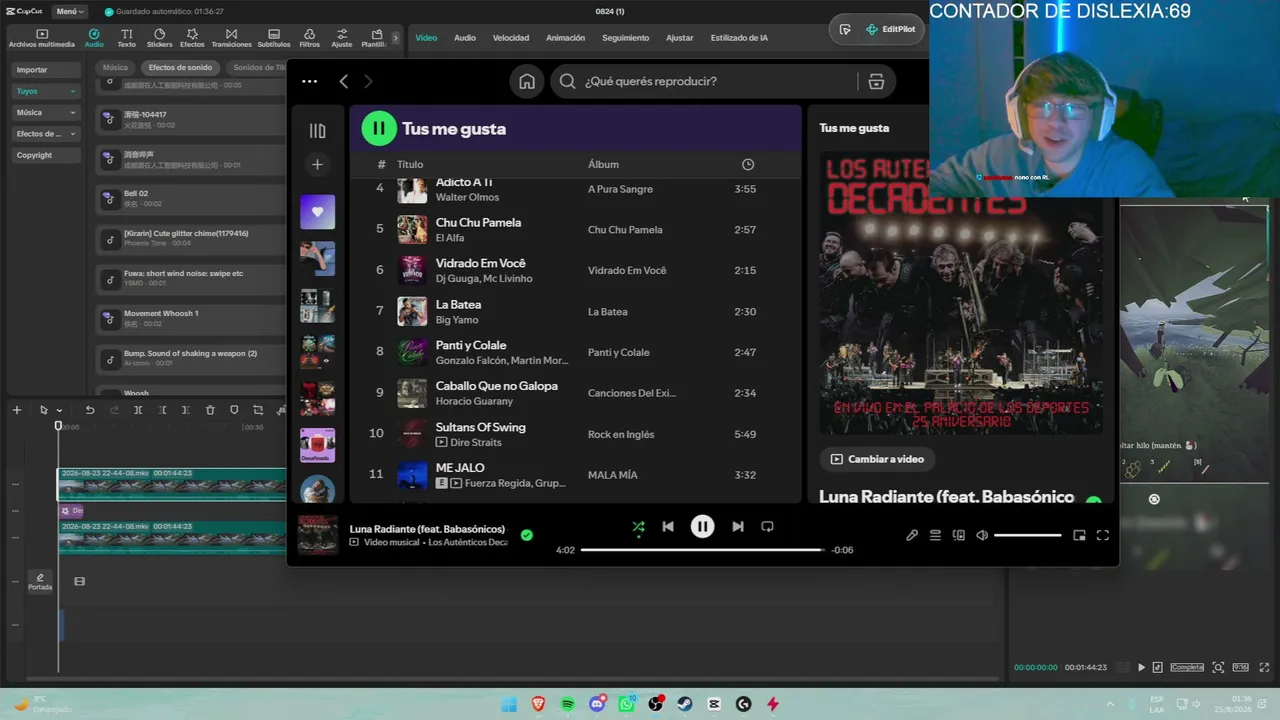Mute Spotify with the speaker icon
Image resolution: width=1280 pixels, height=720 pixels.
(x=982, y=535)
